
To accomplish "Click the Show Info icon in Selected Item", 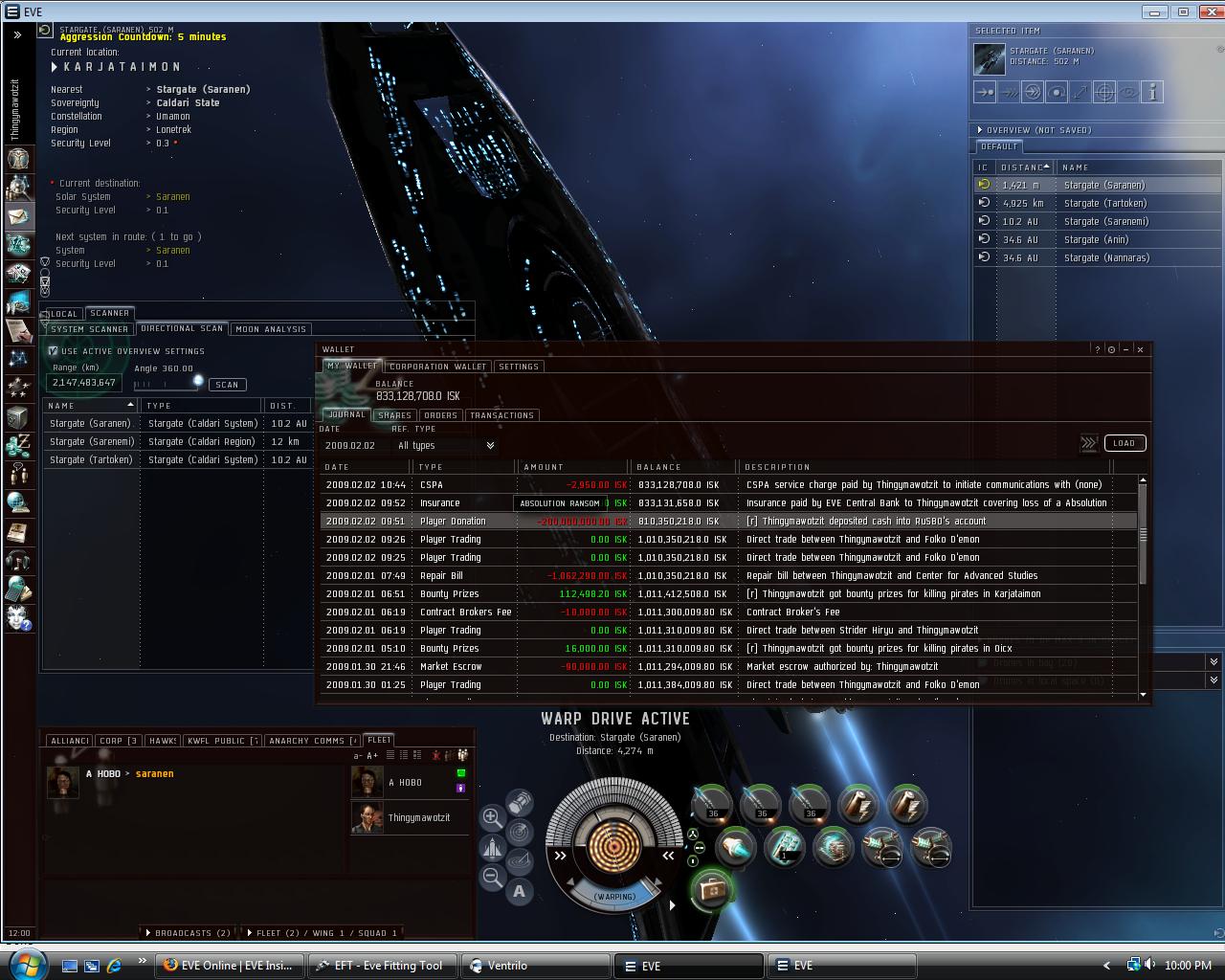I will click(1152, 92).
